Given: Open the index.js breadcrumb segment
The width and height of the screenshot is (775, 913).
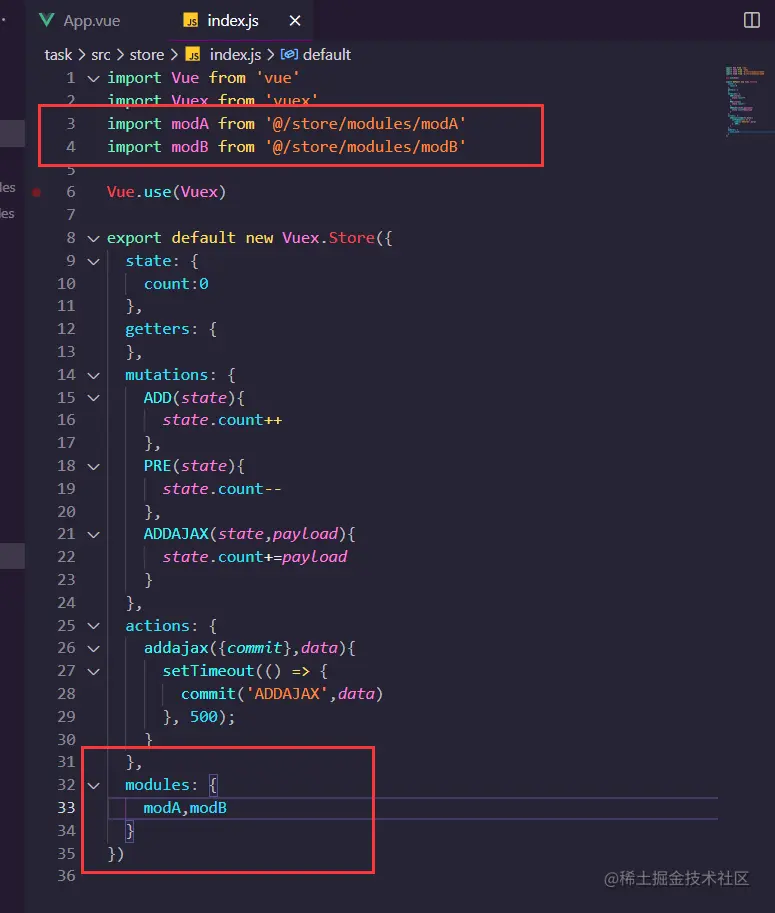Looking at the screenshot, I should click(x=235, y=55).
